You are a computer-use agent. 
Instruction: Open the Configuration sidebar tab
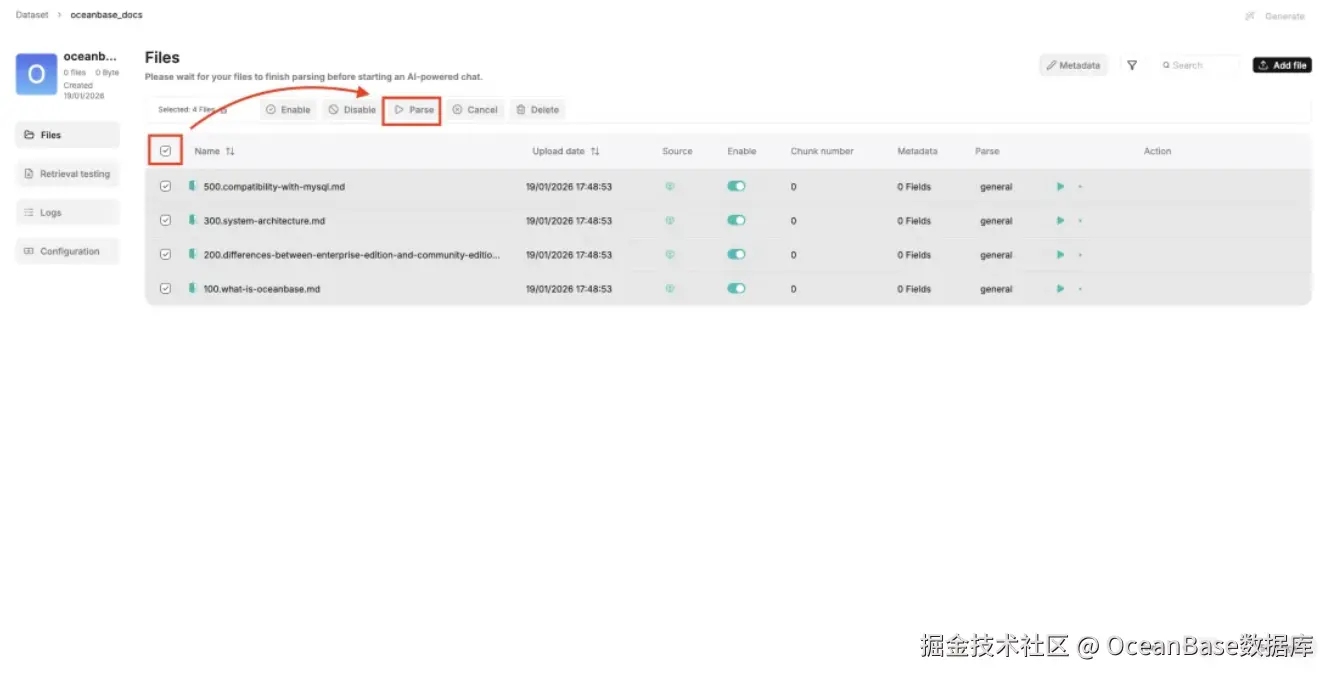67,252
